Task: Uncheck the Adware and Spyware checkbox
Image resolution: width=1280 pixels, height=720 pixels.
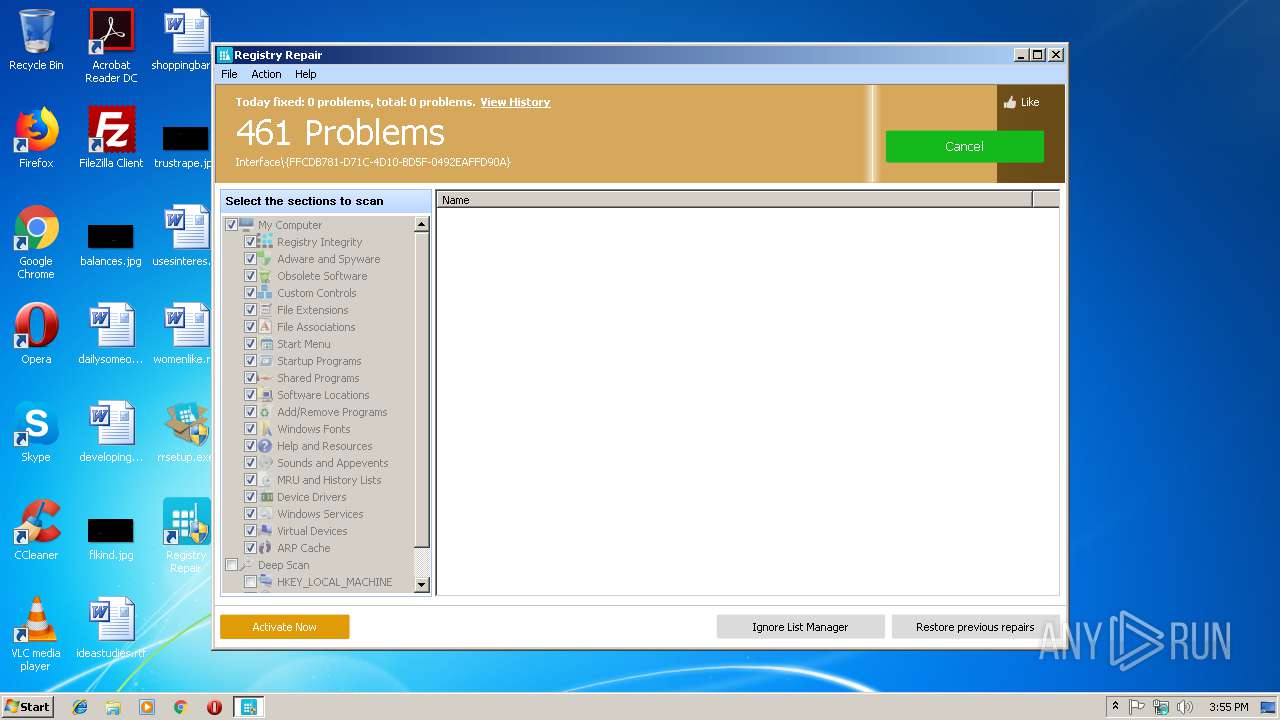Action: point(250,259)
